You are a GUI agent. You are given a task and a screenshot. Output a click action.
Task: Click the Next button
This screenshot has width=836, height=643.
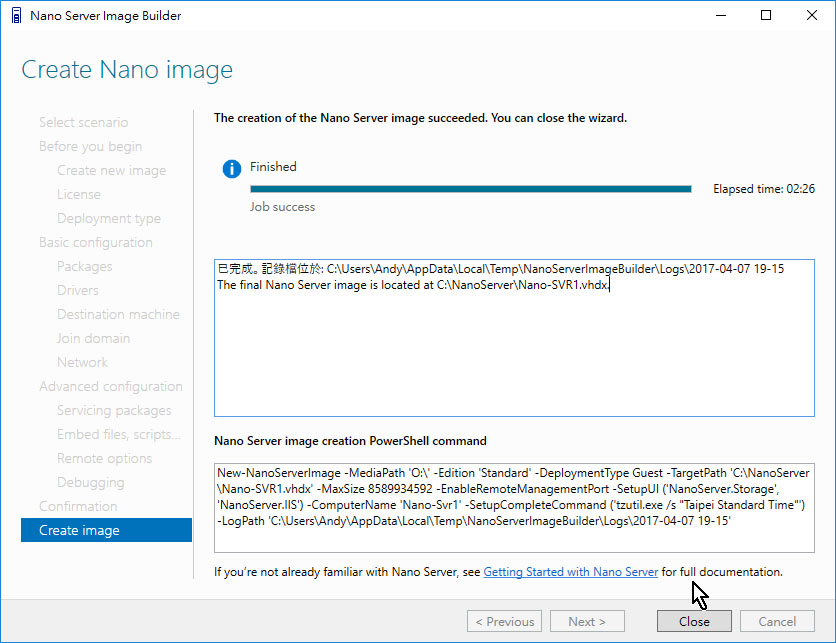pyautogui.click(x=587, y=621)
